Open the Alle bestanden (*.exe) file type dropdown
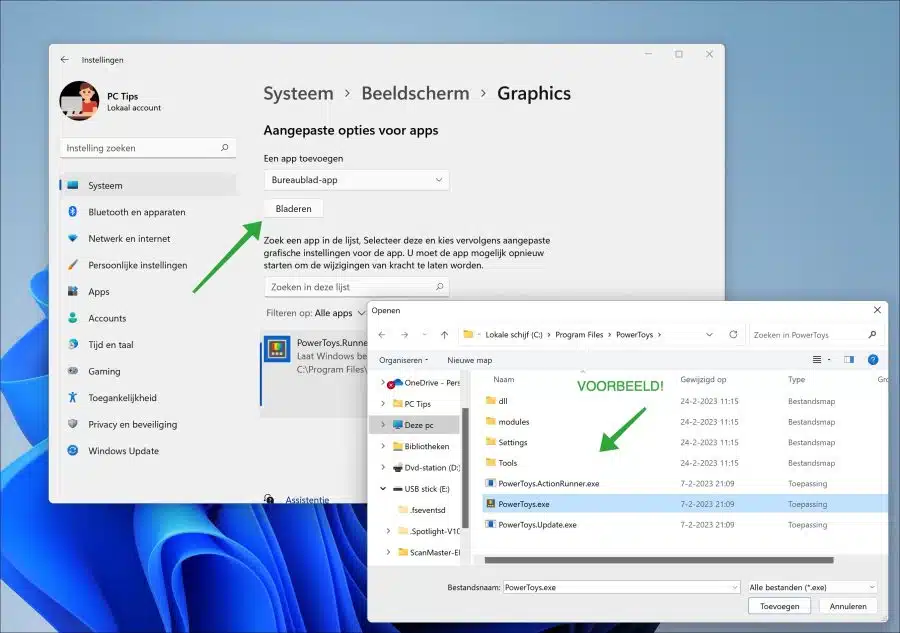The image size is (900, 633). point(812,587)
